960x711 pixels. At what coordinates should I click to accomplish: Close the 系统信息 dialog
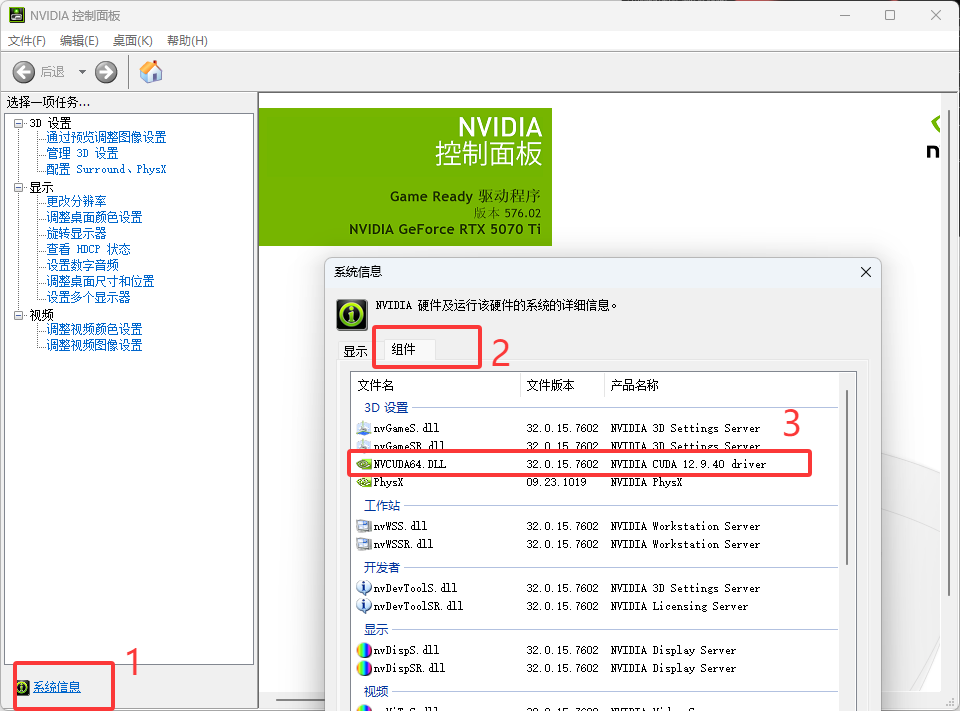point(866,272)
